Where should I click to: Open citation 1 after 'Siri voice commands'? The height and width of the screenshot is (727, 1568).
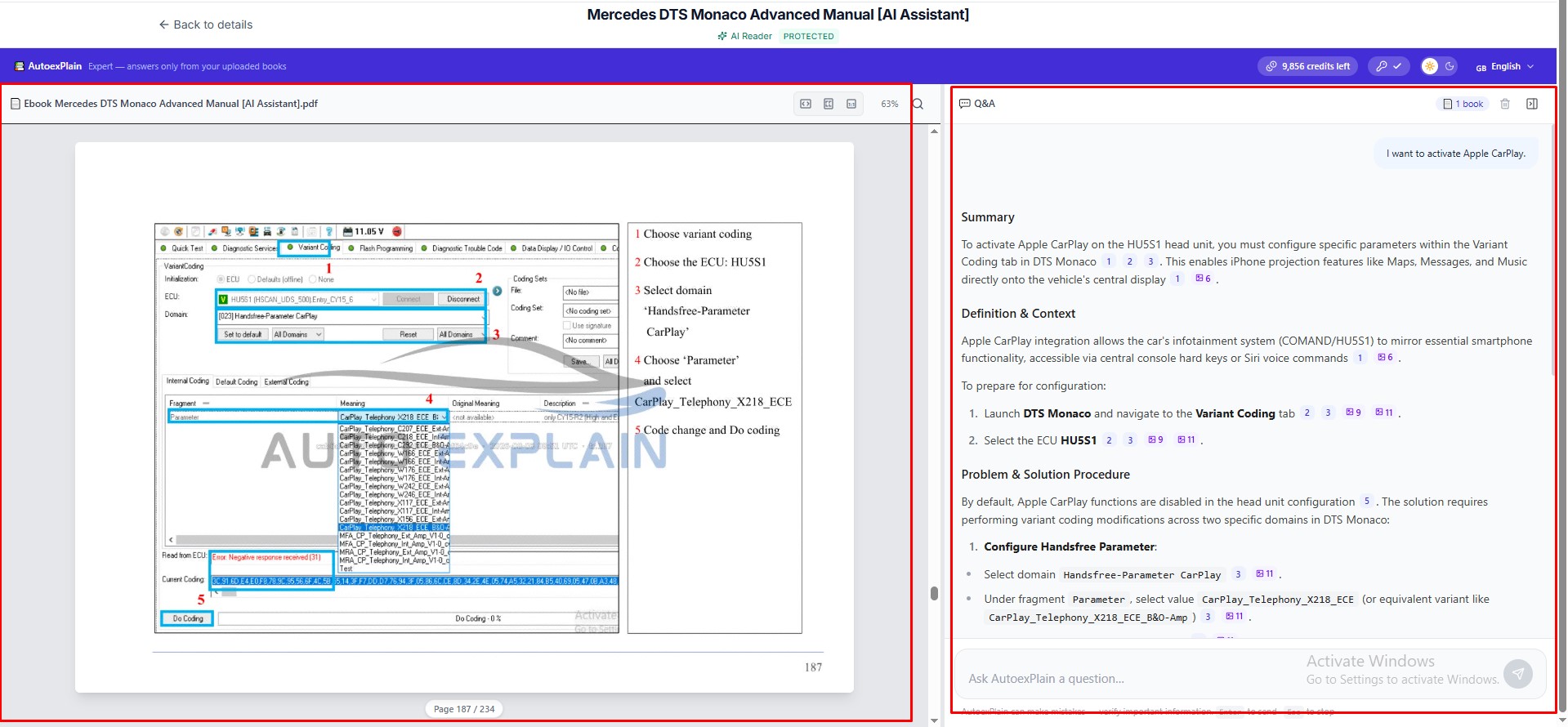[1360, 358]
